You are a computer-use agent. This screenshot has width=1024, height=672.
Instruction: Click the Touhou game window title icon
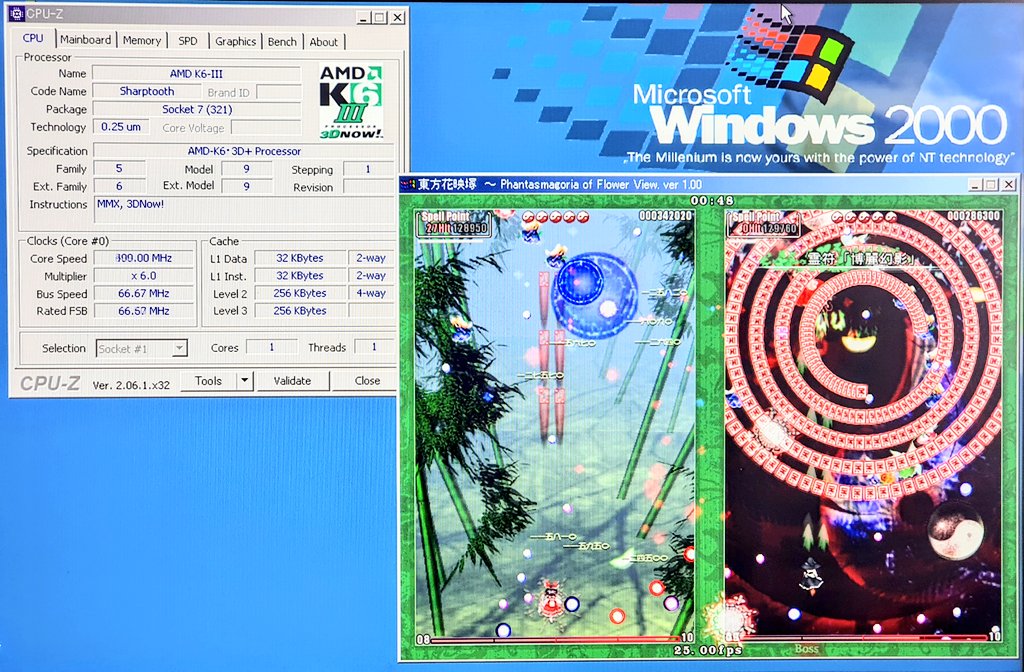coord(408,184)
